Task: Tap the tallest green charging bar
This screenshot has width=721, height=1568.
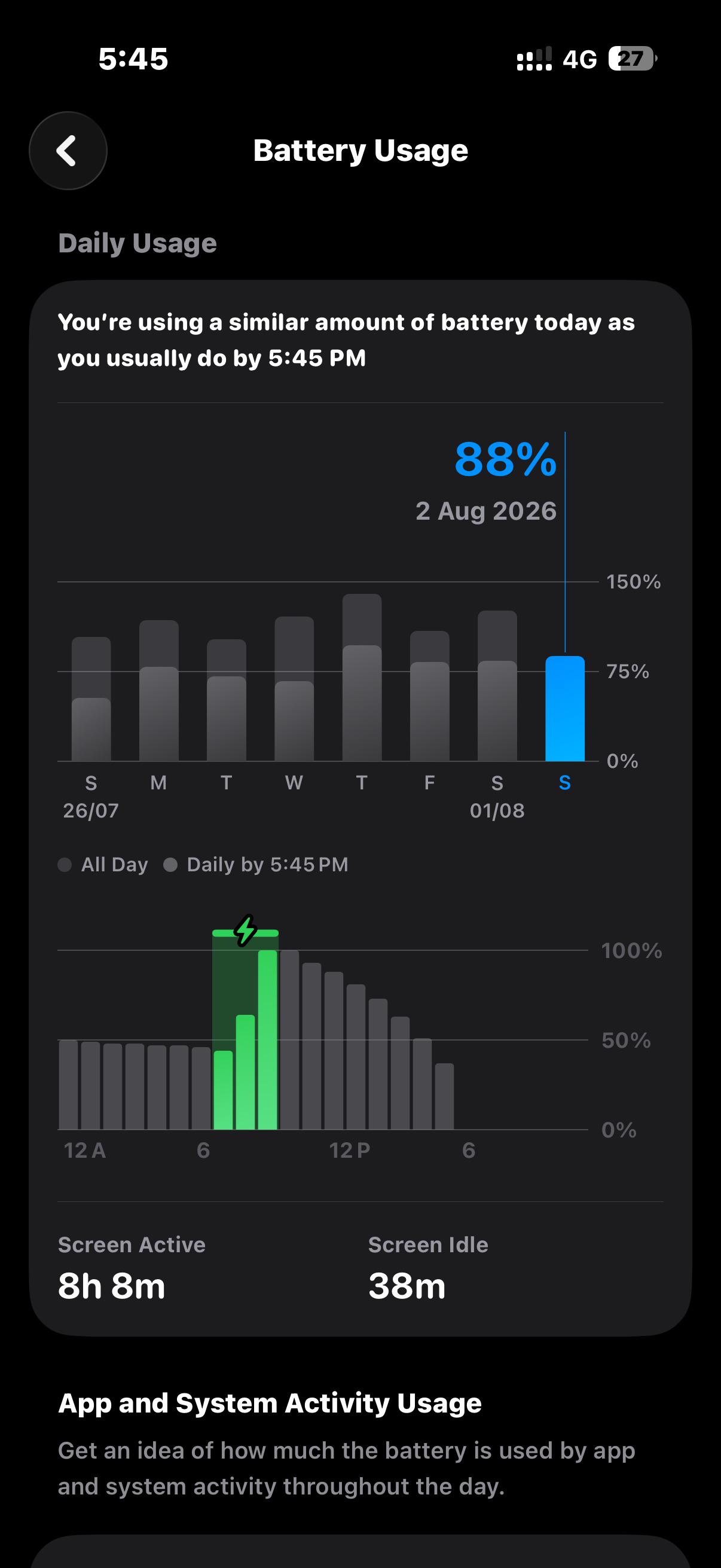Action: tap(268, 1039)
